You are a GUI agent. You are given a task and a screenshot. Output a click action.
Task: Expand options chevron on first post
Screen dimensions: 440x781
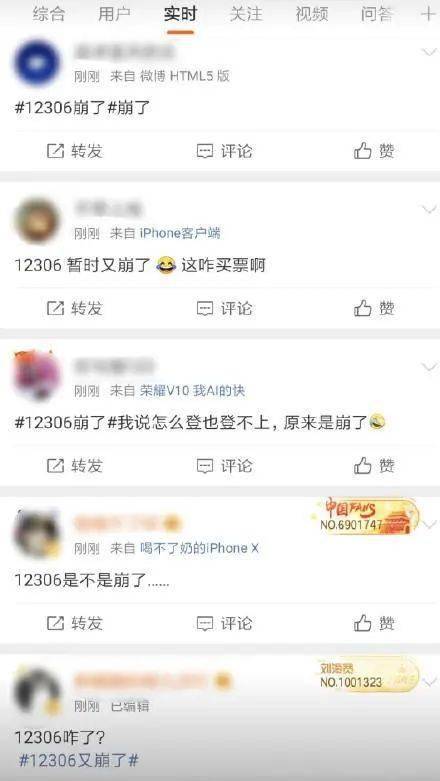[x=429, y=52]
